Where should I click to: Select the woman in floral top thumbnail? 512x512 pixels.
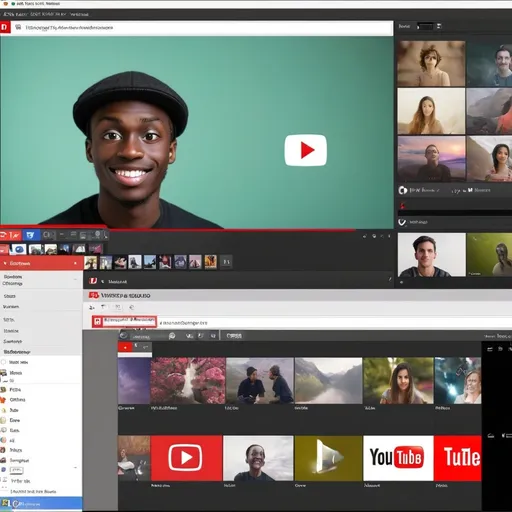(489, 159)
